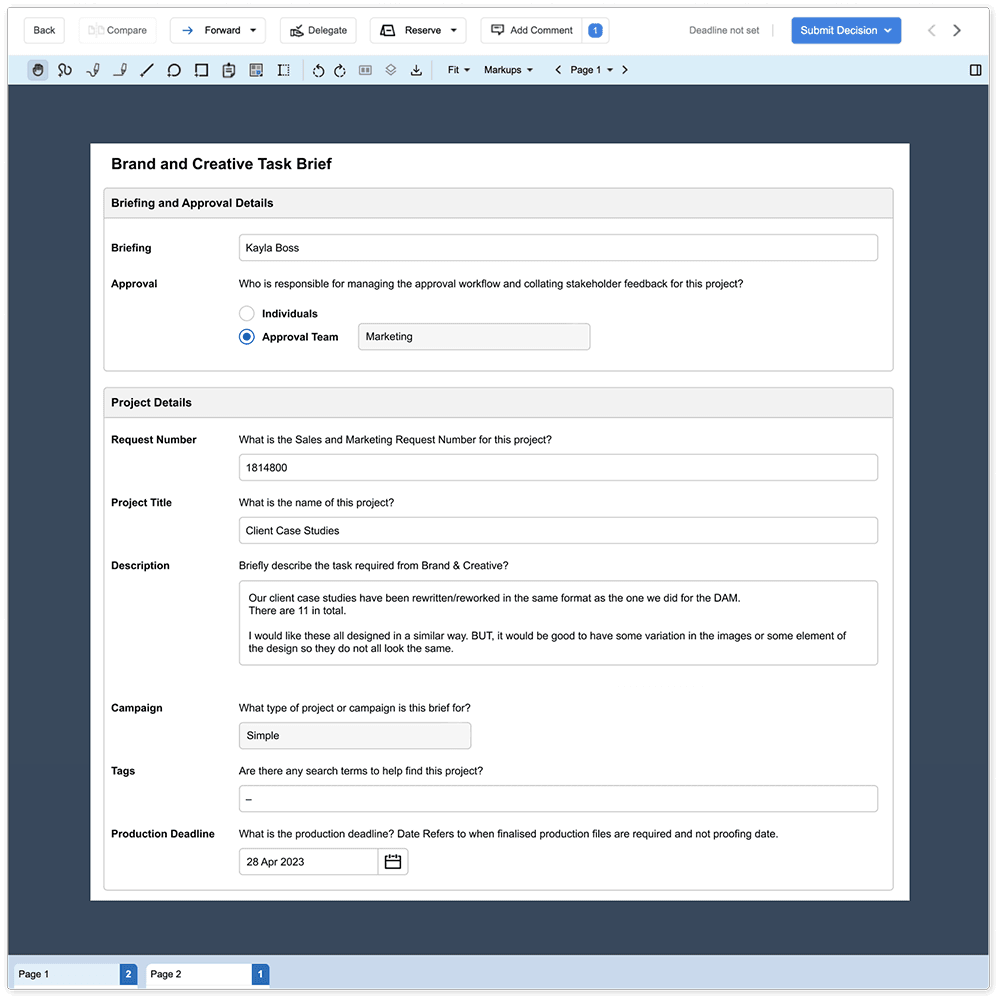
Task: Download the proof document
Action: 417,69
